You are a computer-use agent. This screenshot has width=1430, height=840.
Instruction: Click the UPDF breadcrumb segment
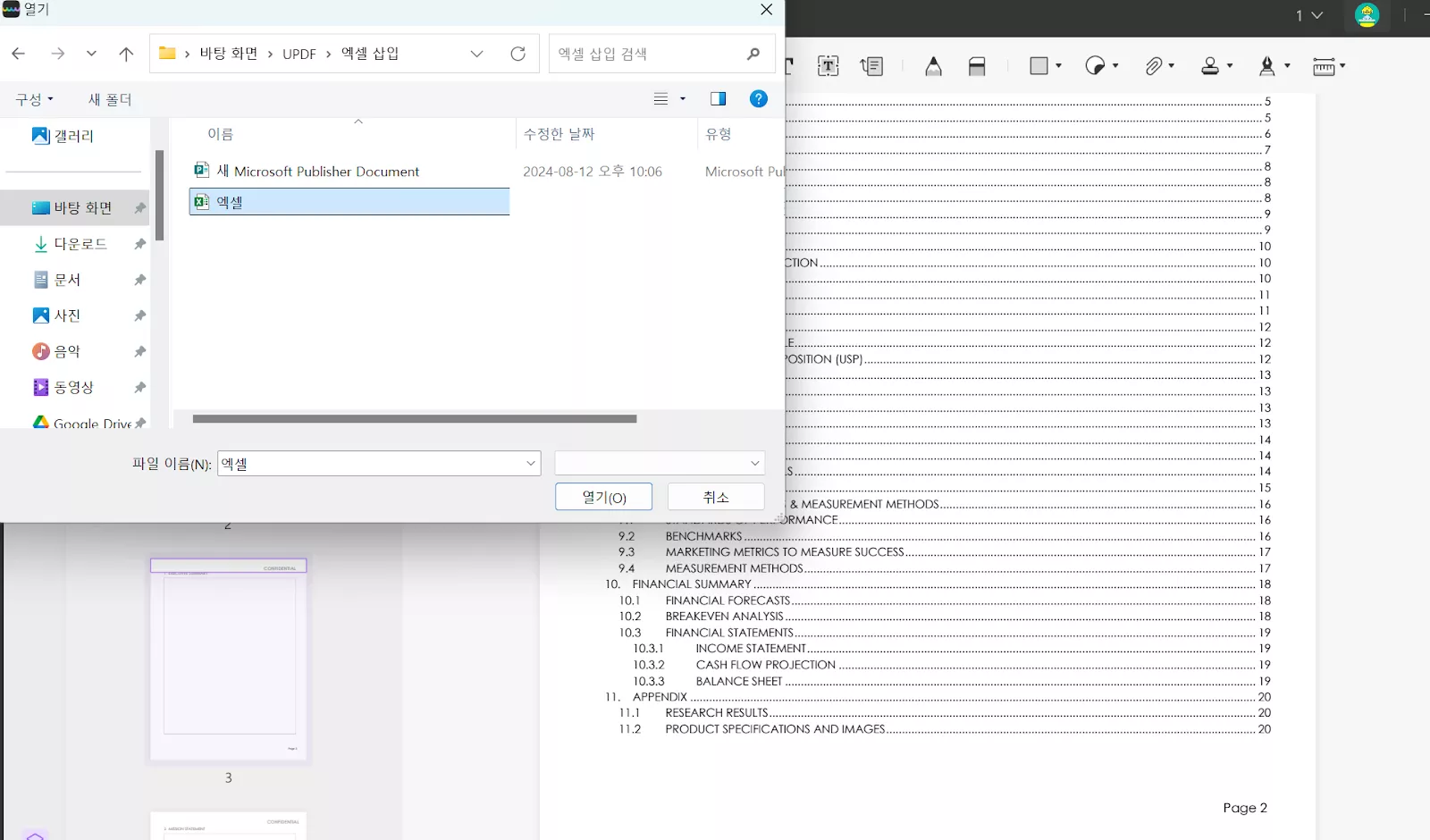click(x=299, y=54)
